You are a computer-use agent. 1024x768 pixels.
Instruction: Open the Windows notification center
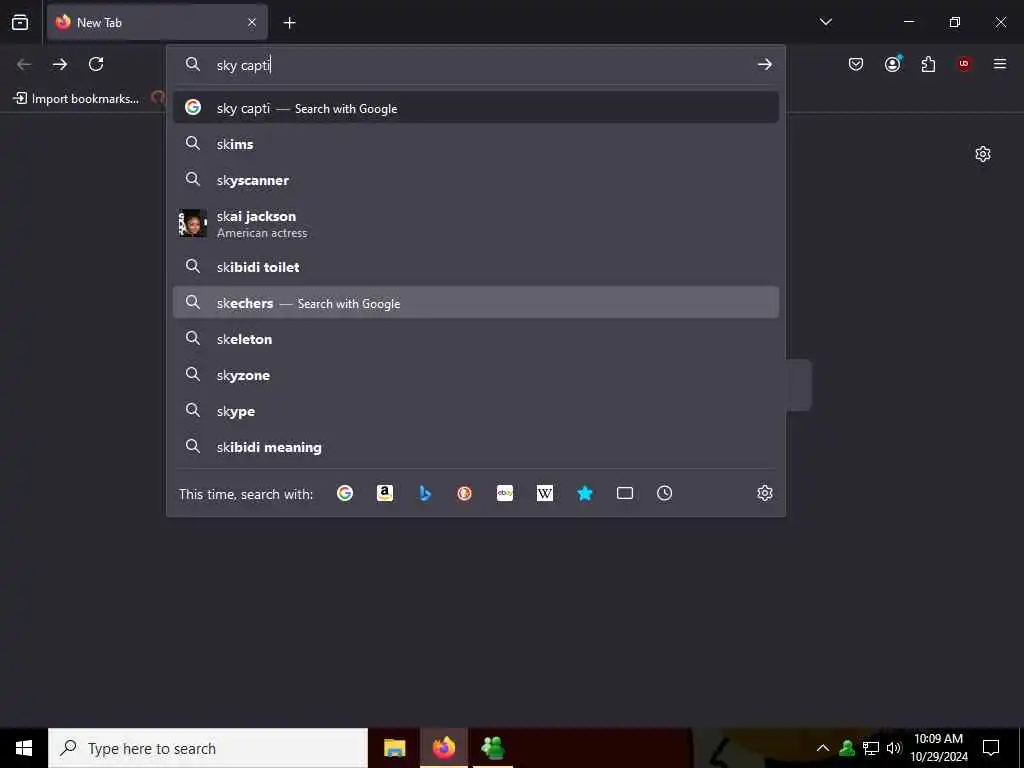[991, 748]
